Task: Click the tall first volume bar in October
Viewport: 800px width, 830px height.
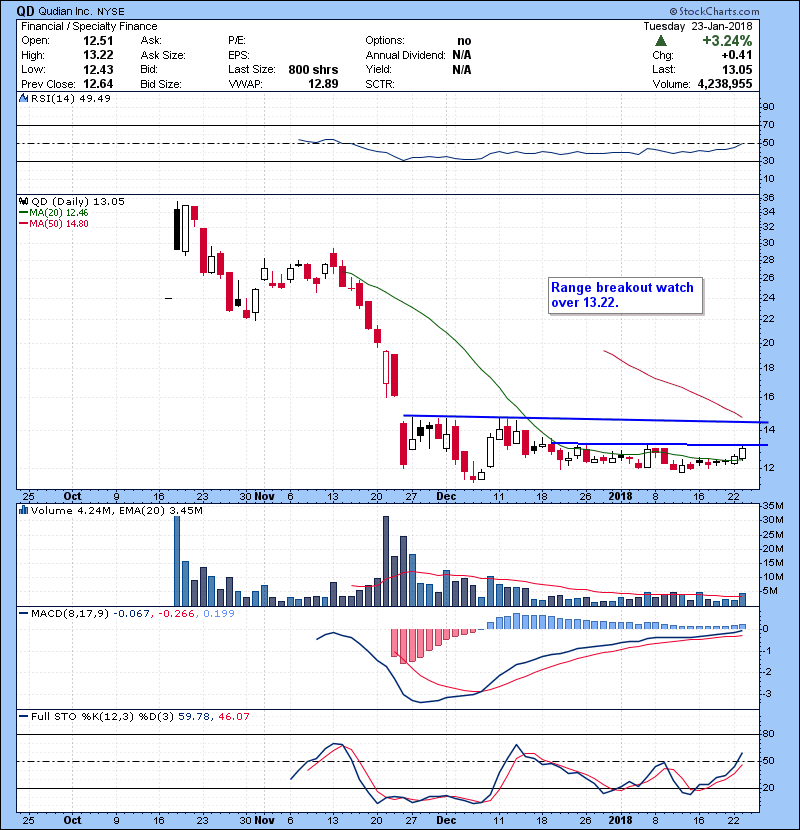Action: pyautogui.click(x=177, y=561)
